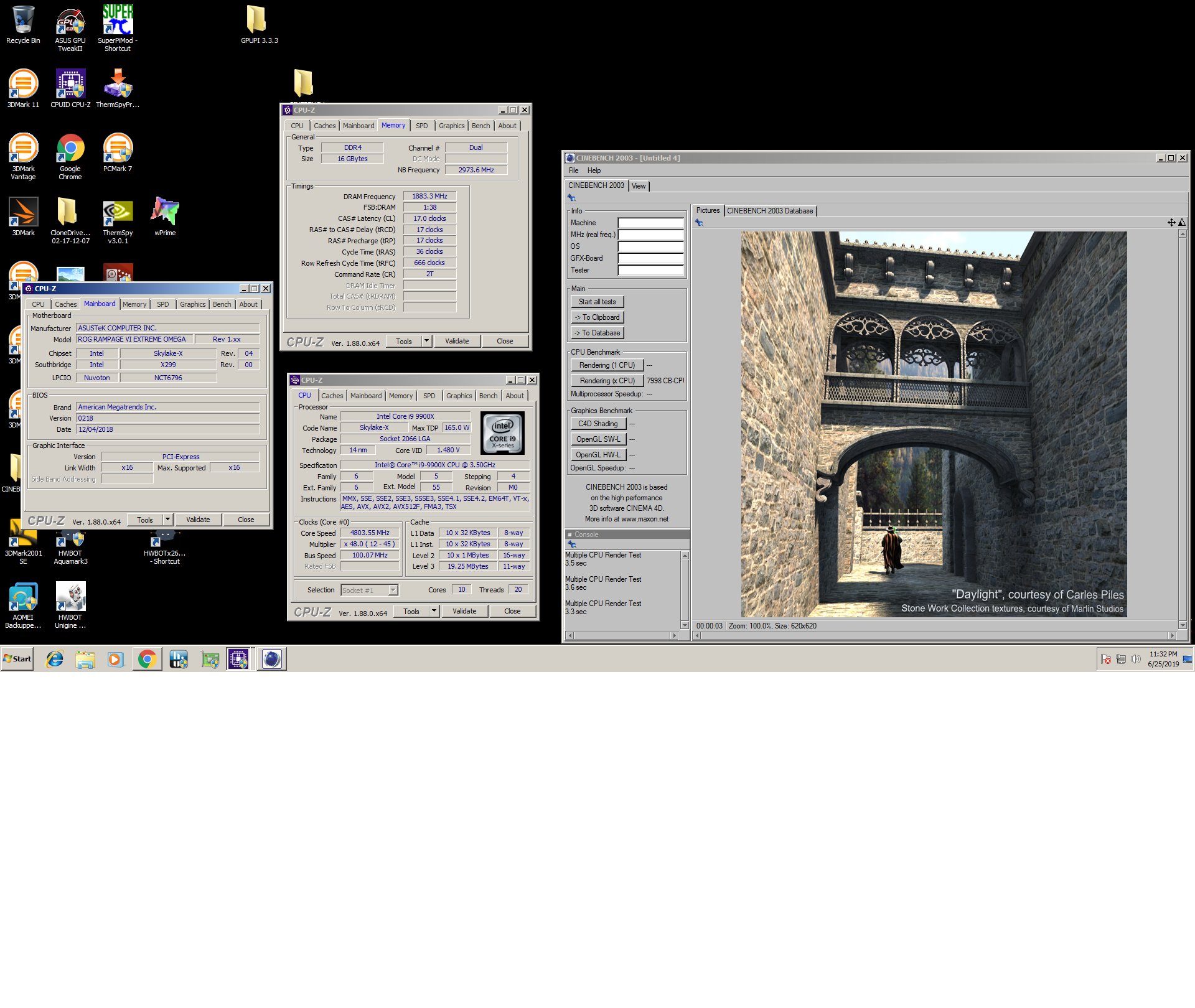Launch 3DMark Vantage desktop icon

23,157
